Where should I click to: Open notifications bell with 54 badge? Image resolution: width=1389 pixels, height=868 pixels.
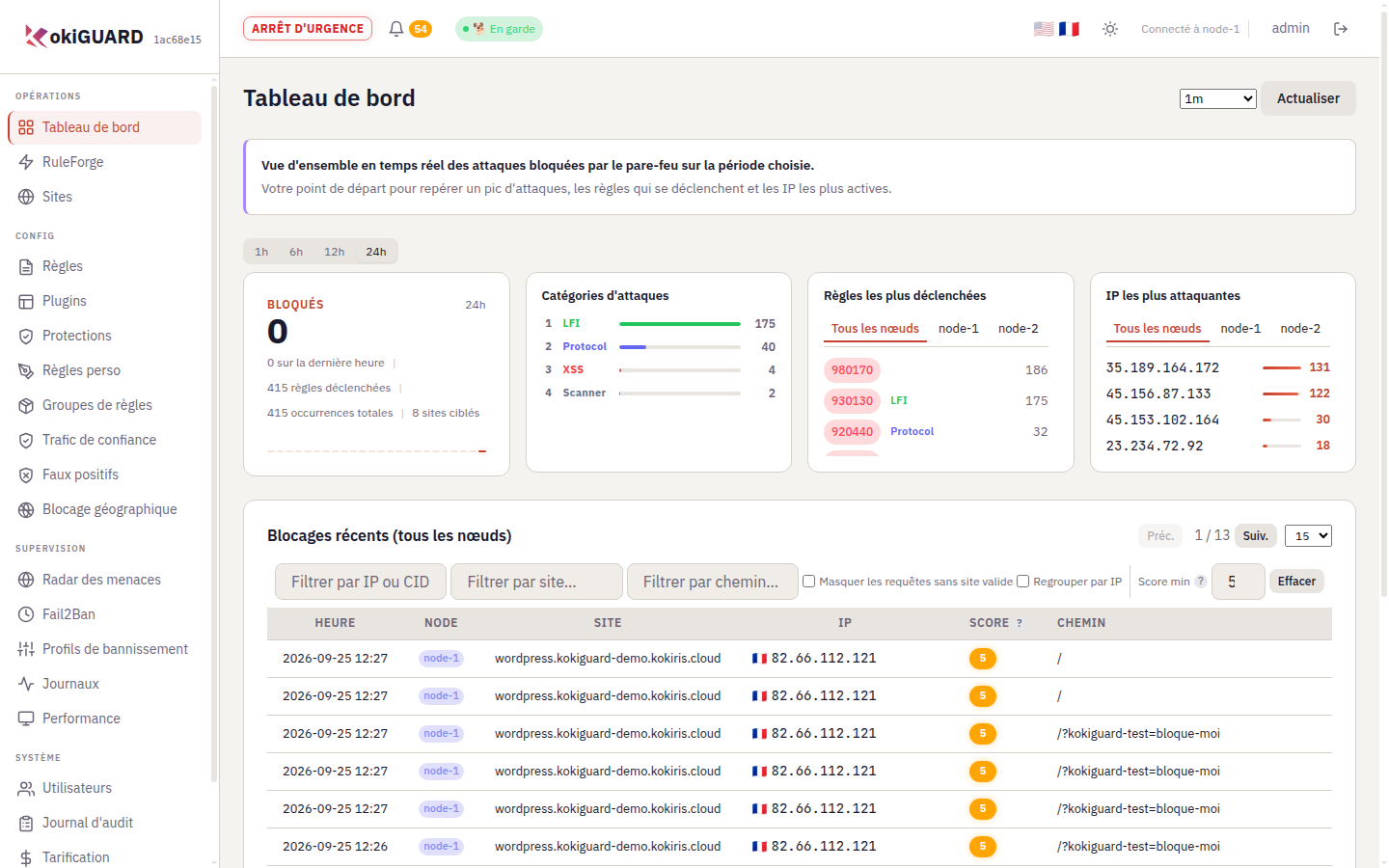(x=409, y=29)
